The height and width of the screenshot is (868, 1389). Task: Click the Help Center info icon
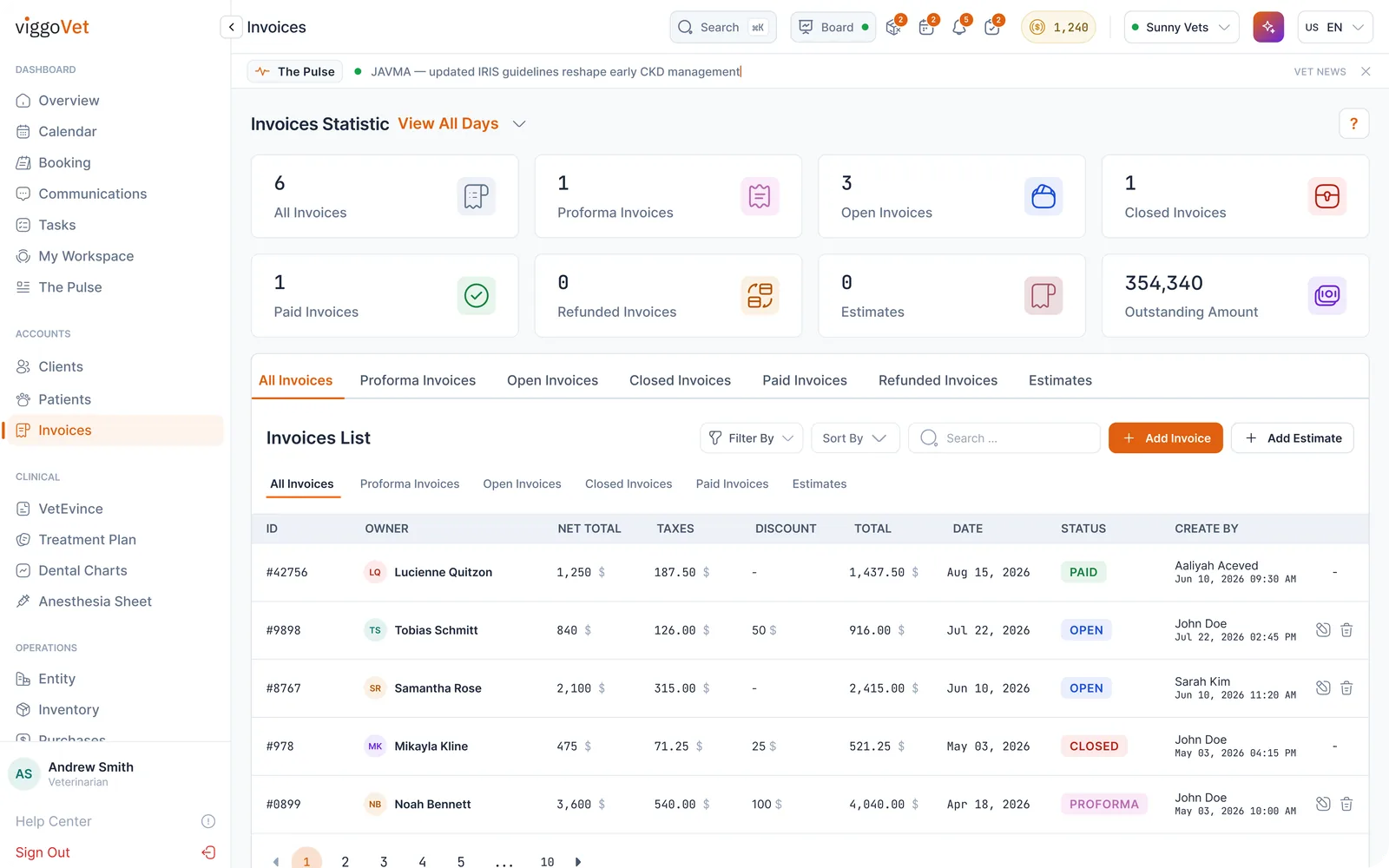[208, 821]
